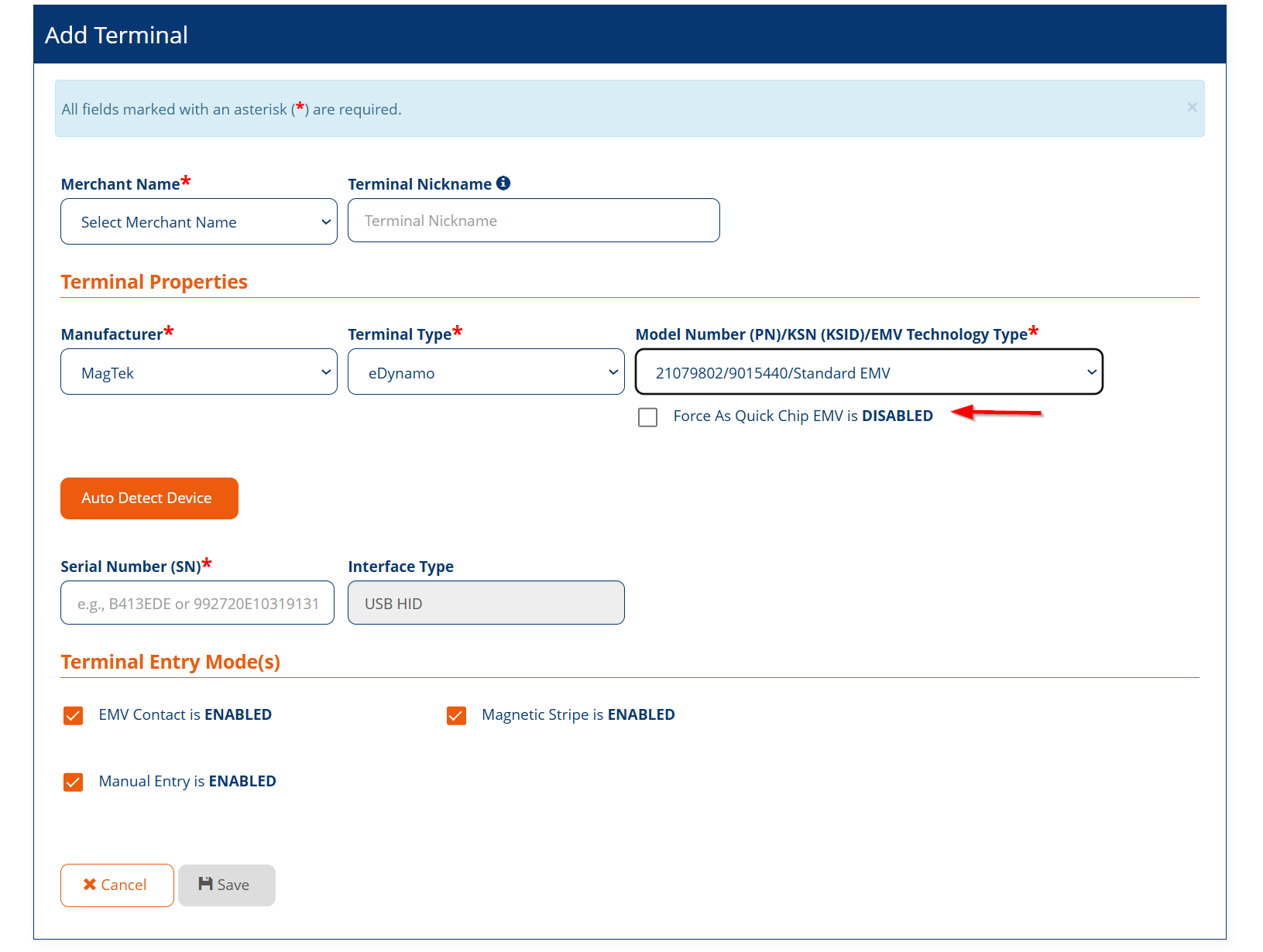
Task: Expand the Manufacturer dropdown showing MagTek
Action: pyautogui.click(x=199, y=372)
